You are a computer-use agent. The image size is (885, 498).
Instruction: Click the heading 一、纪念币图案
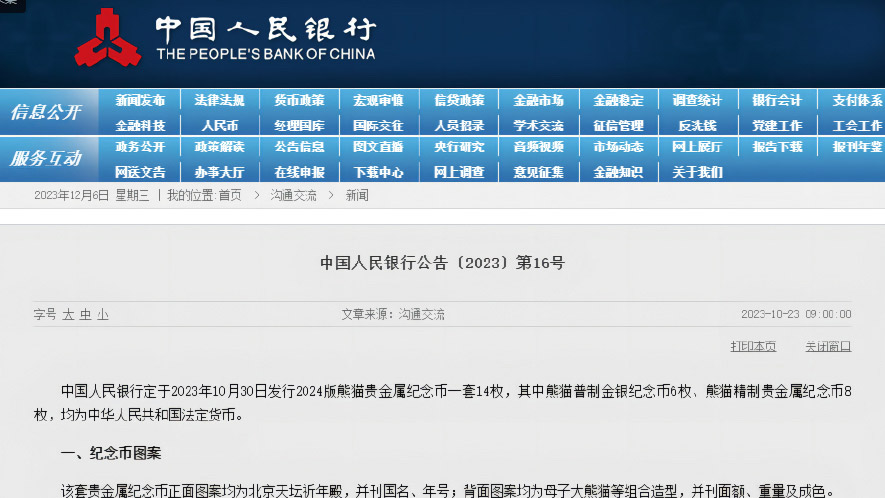point(111,453)
